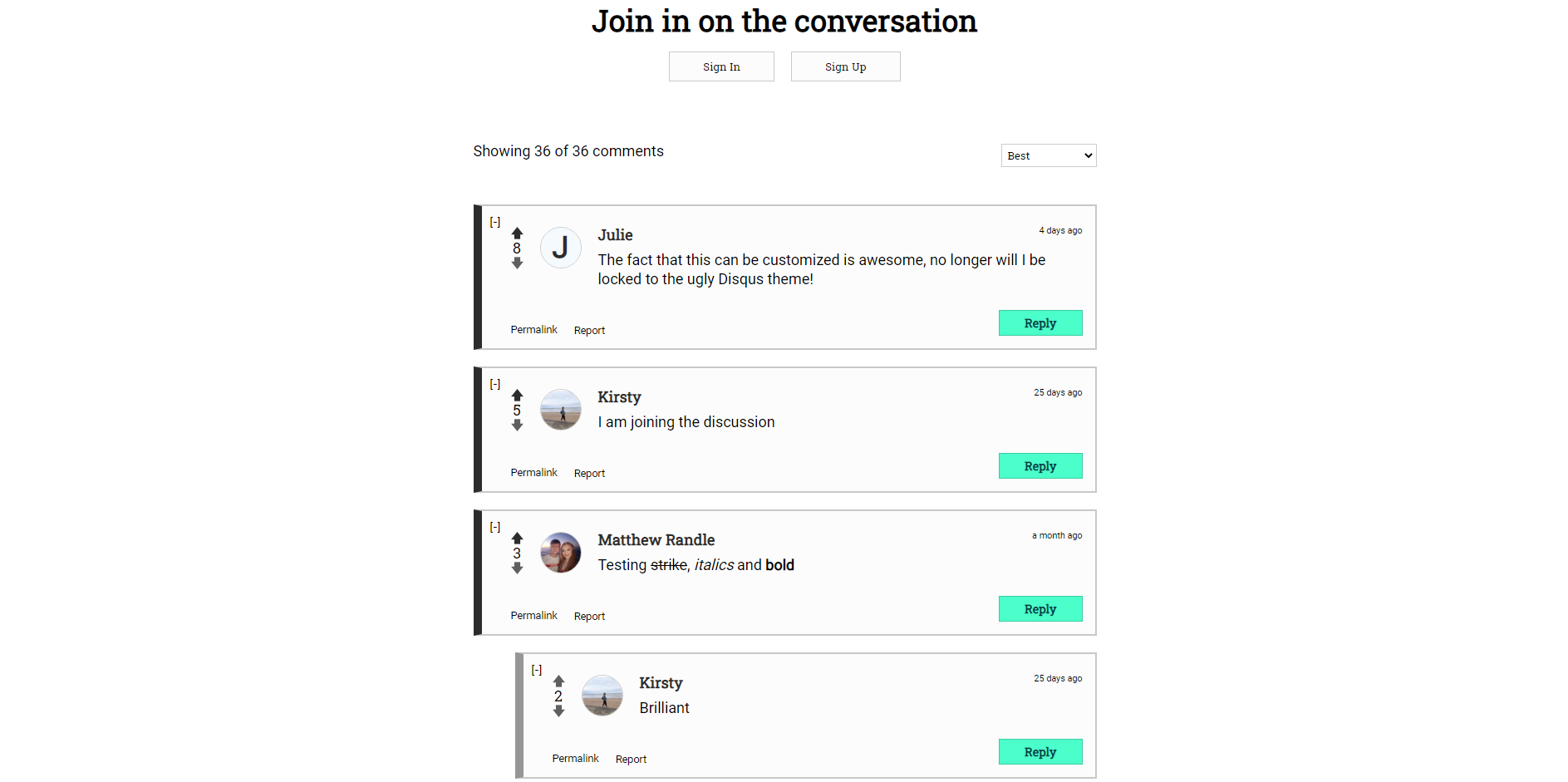Upvote Kirsty's joining the discussion comment

coord(517,396)
